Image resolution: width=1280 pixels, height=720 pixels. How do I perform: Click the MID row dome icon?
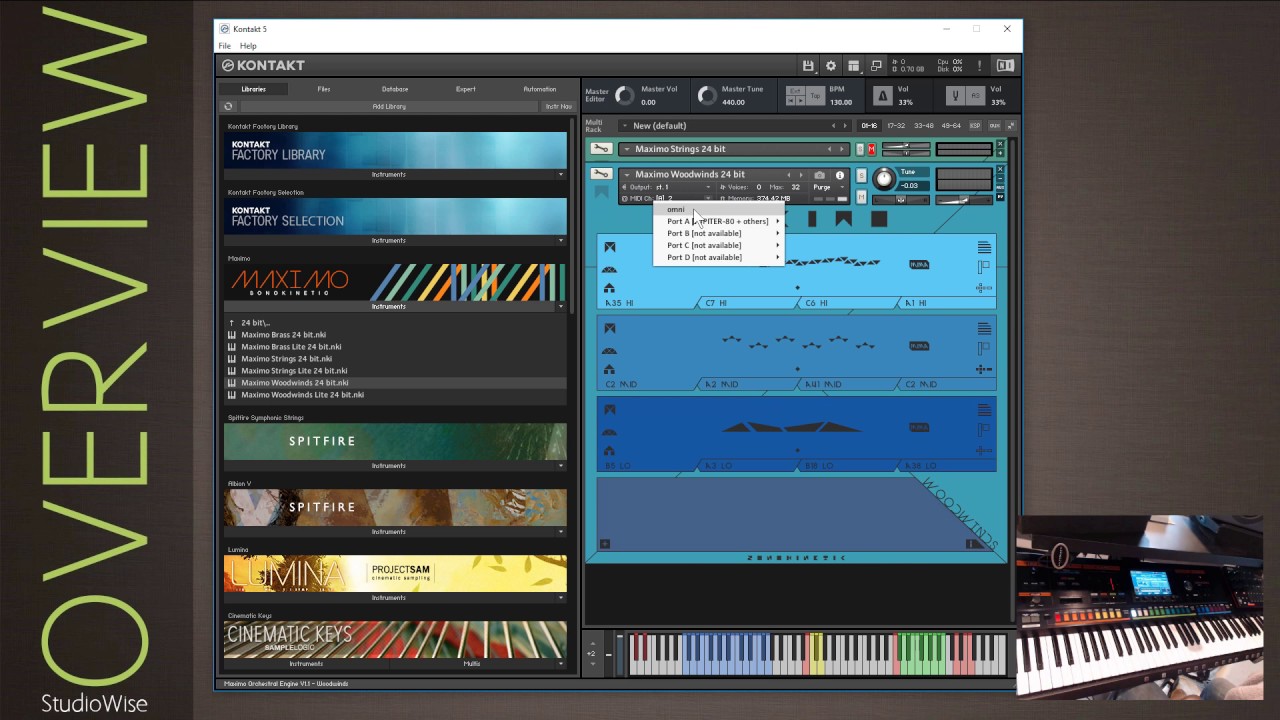point(609,350)
